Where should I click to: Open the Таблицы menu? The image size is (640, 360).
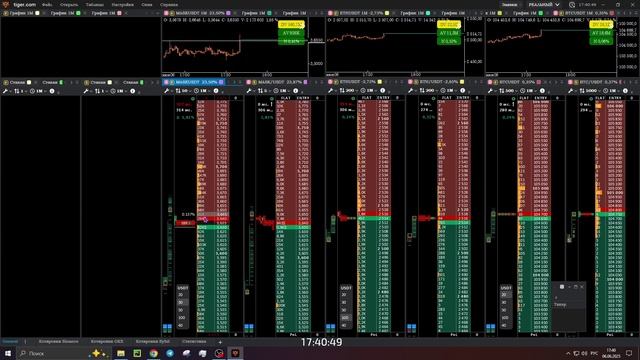pos(95,4)
